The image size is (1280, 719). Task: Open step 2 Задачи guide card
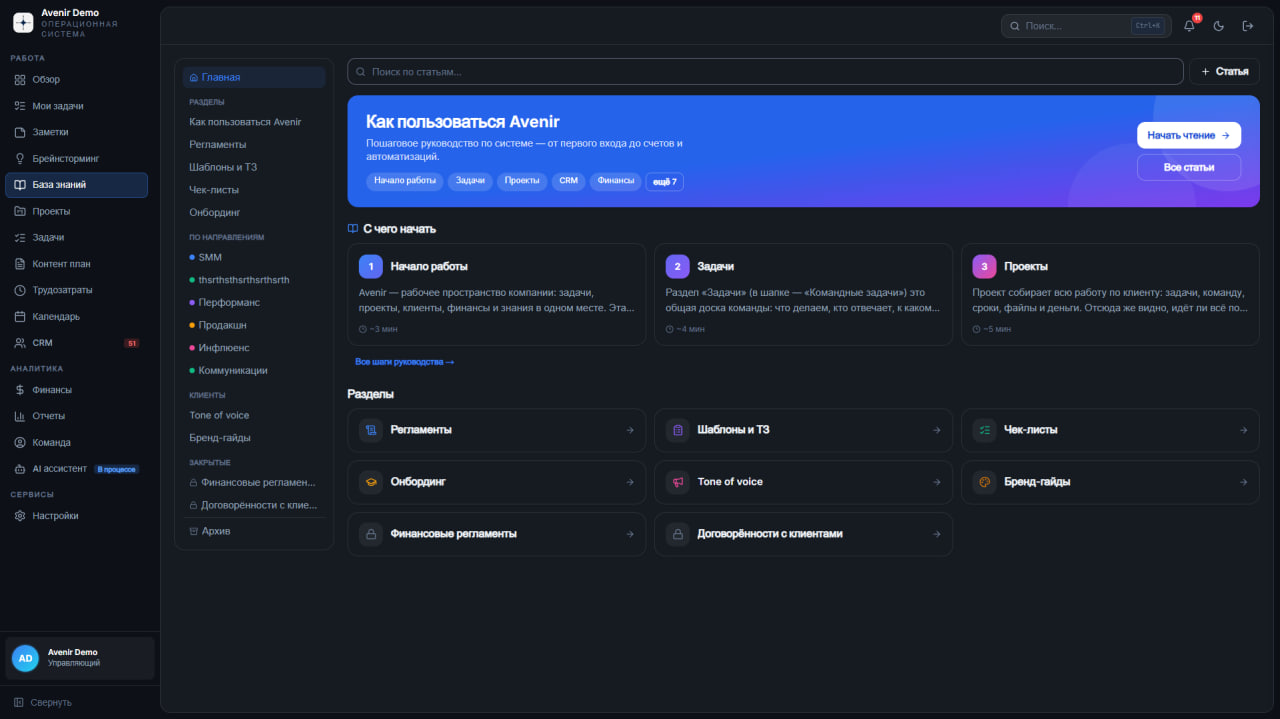[x=803, y=295]
